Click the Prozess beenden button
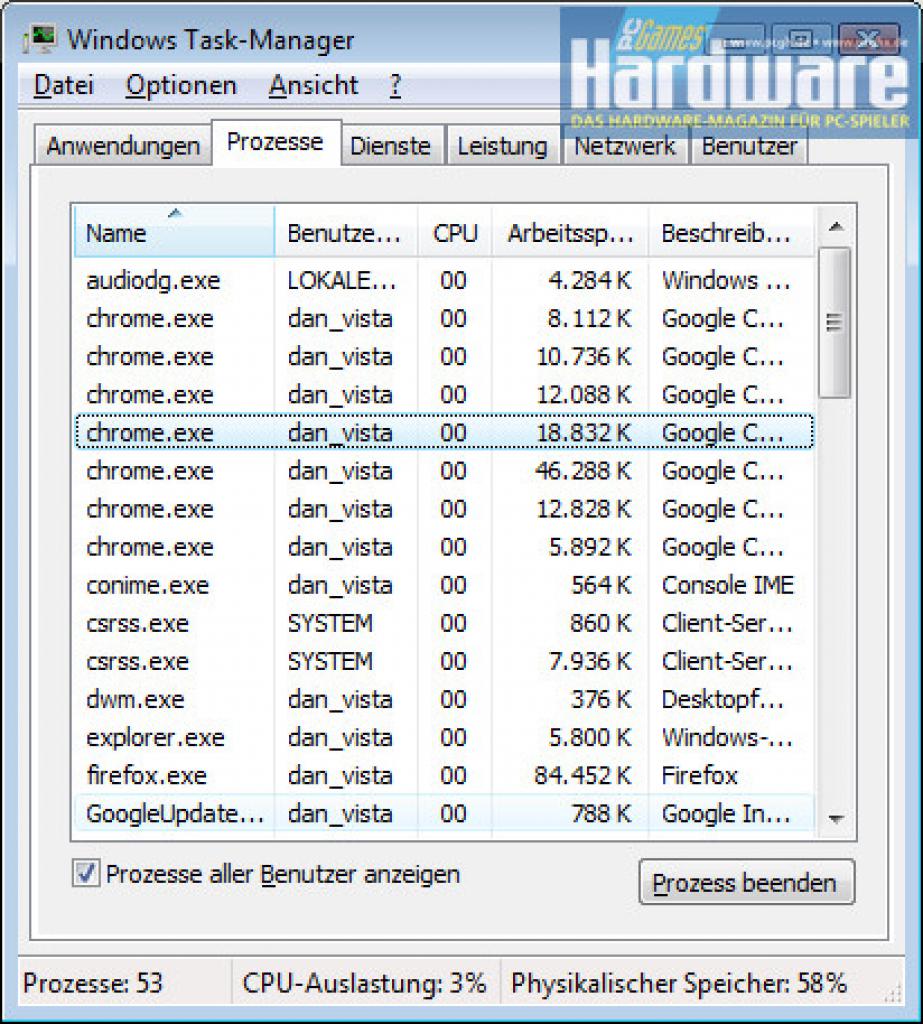 pyautogui.click(x=746, y=882)
